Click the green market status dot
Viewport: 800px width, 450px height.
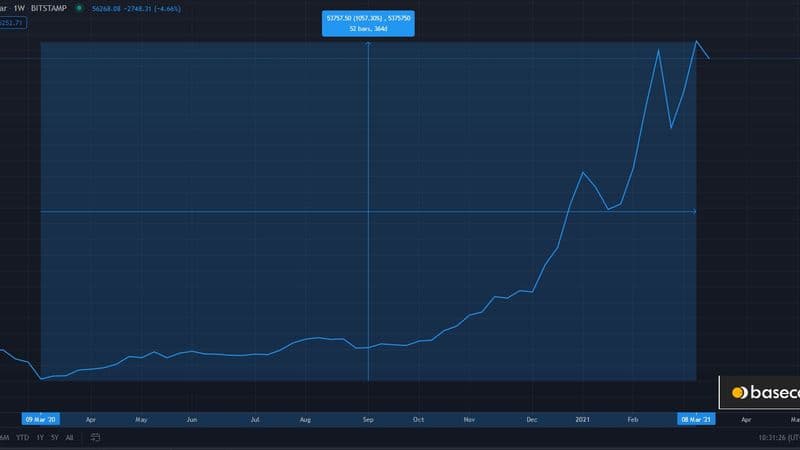79,8
